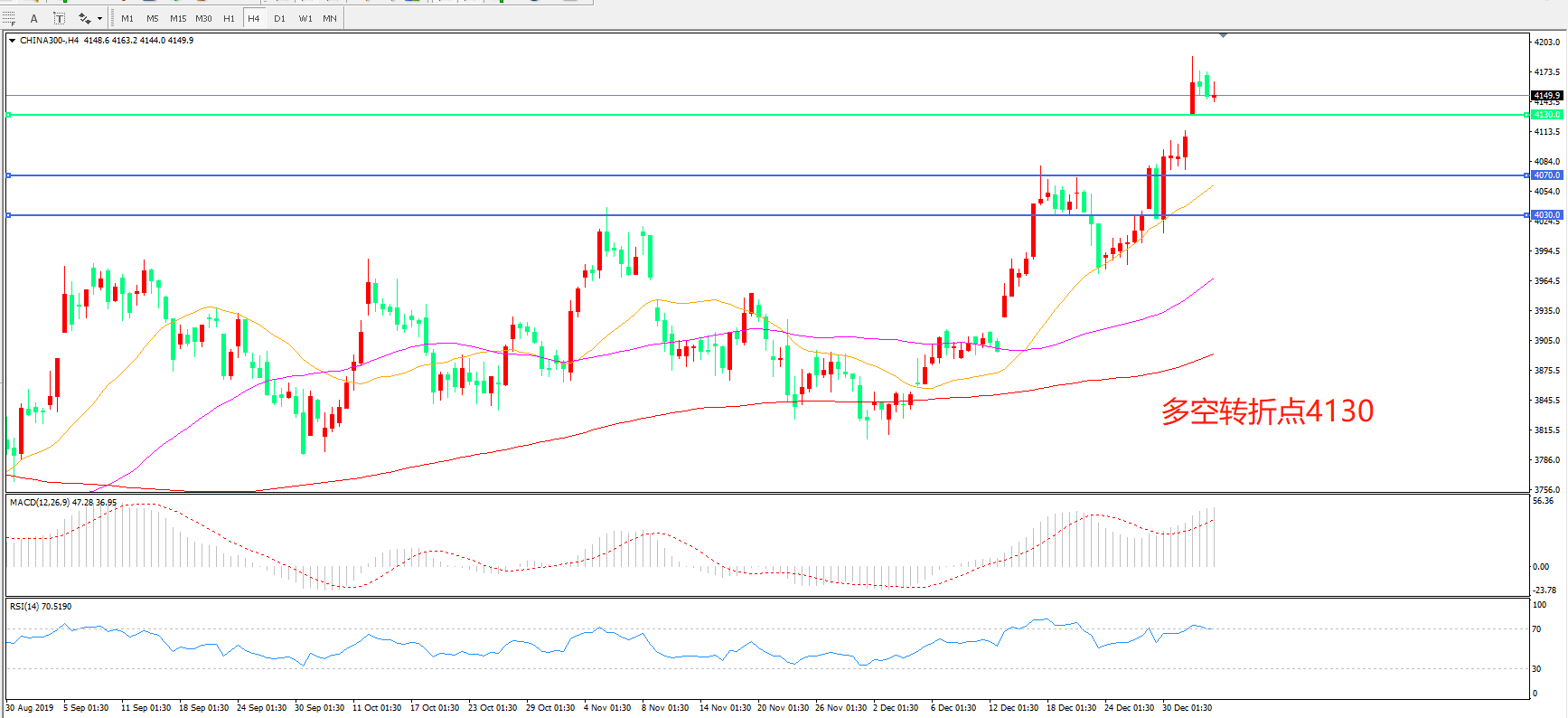Choose the W1 weekly timeframe
The image size is (1568, 718).
point(305,18)
